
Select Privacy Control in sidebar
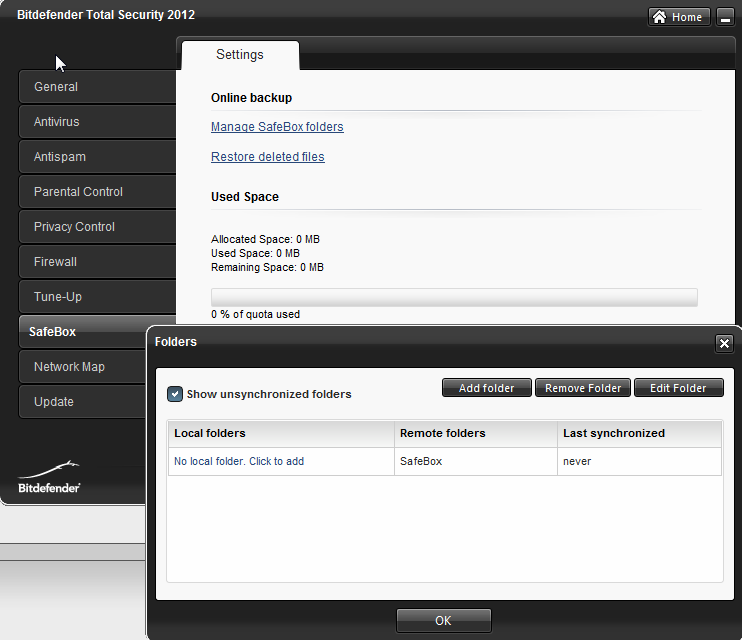pyautogui.click(x=97, y=227)
